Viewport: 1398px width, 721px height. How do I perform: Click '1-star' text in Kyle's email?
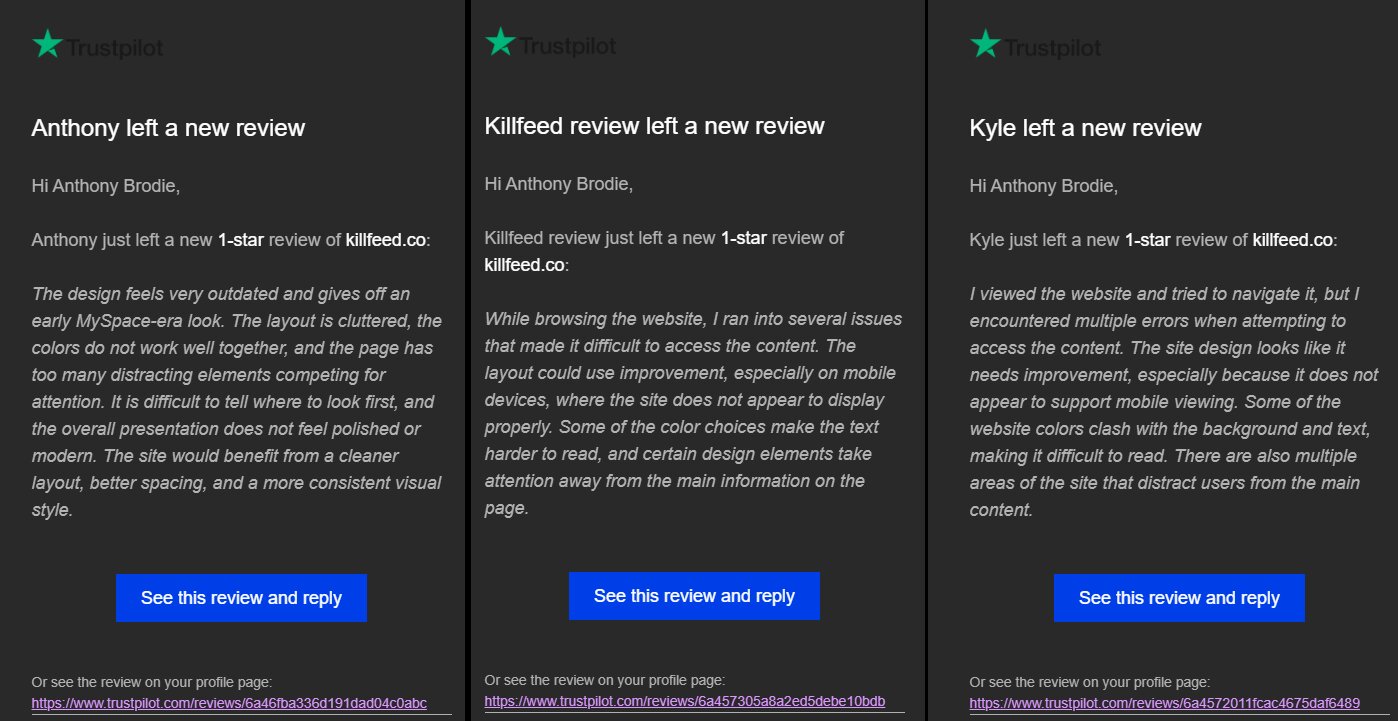(1148, 240)
